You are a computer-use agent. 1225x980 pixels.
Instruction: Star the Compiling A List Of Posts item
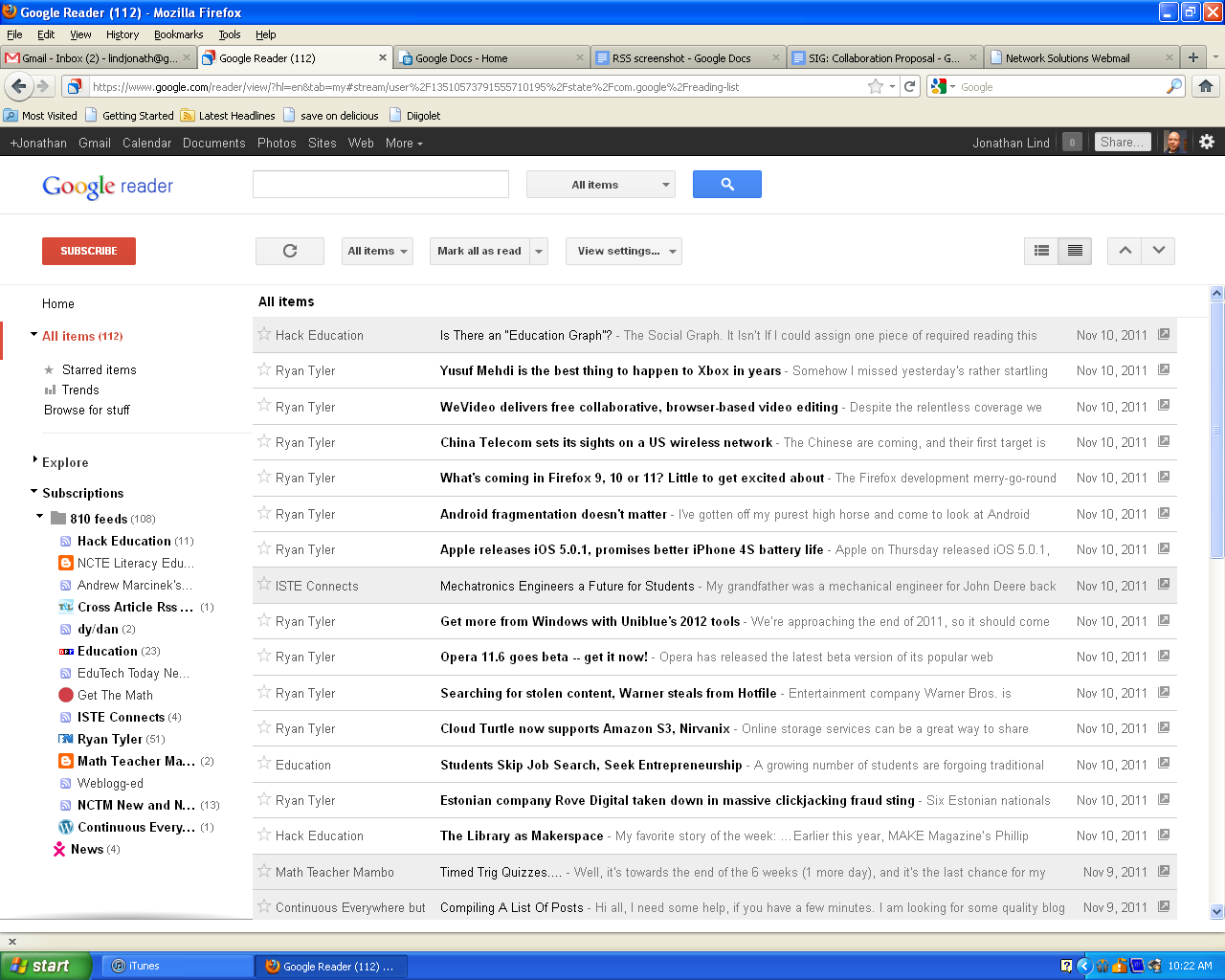point(264,906)
